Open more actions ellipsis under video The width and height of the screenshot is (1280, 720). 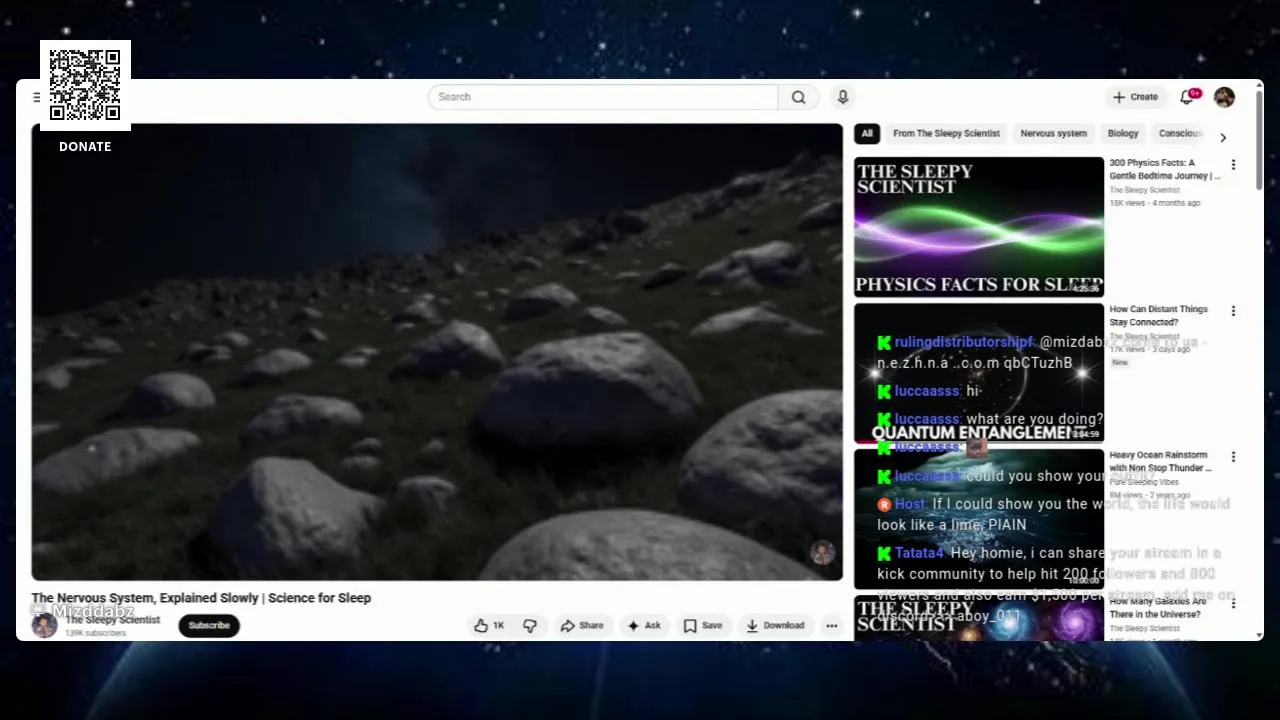click(x=831, y=626)
